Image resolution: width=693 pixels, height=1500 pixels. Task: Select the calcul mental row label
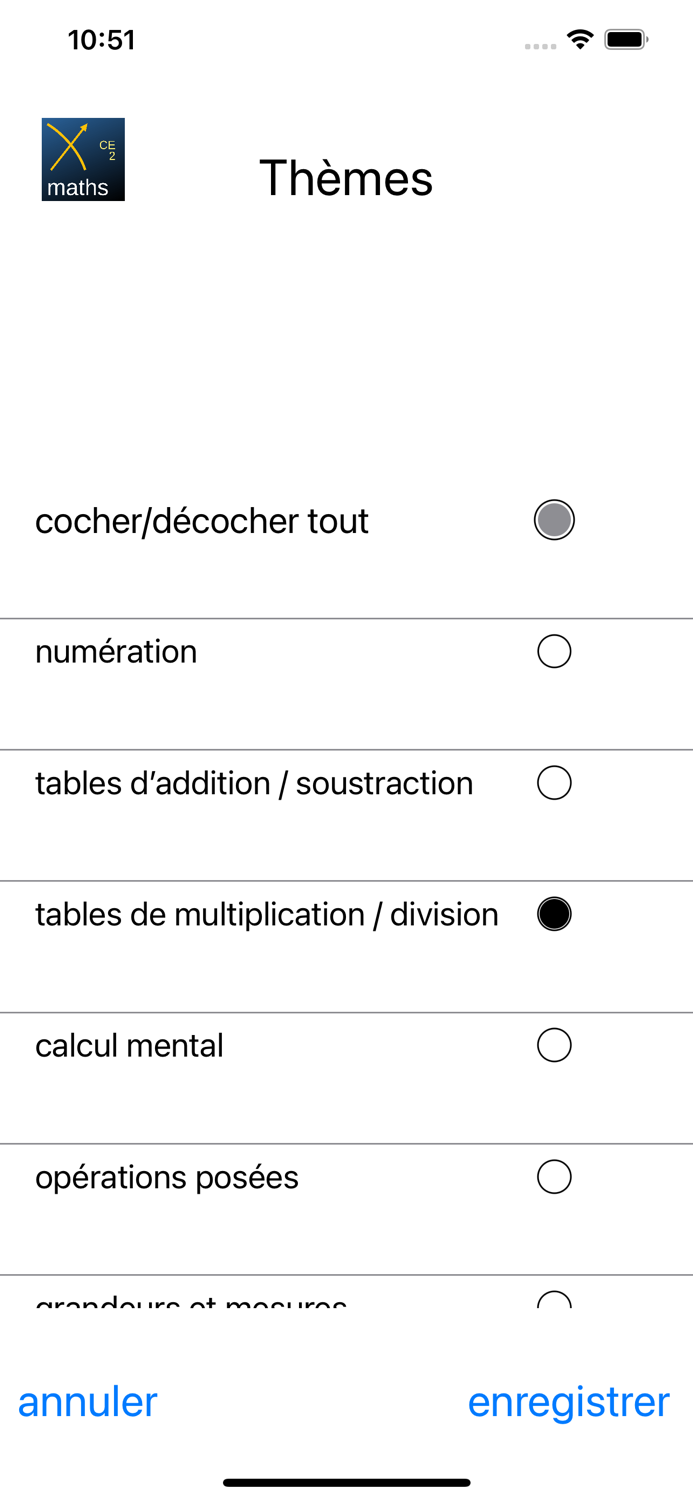129,1044
